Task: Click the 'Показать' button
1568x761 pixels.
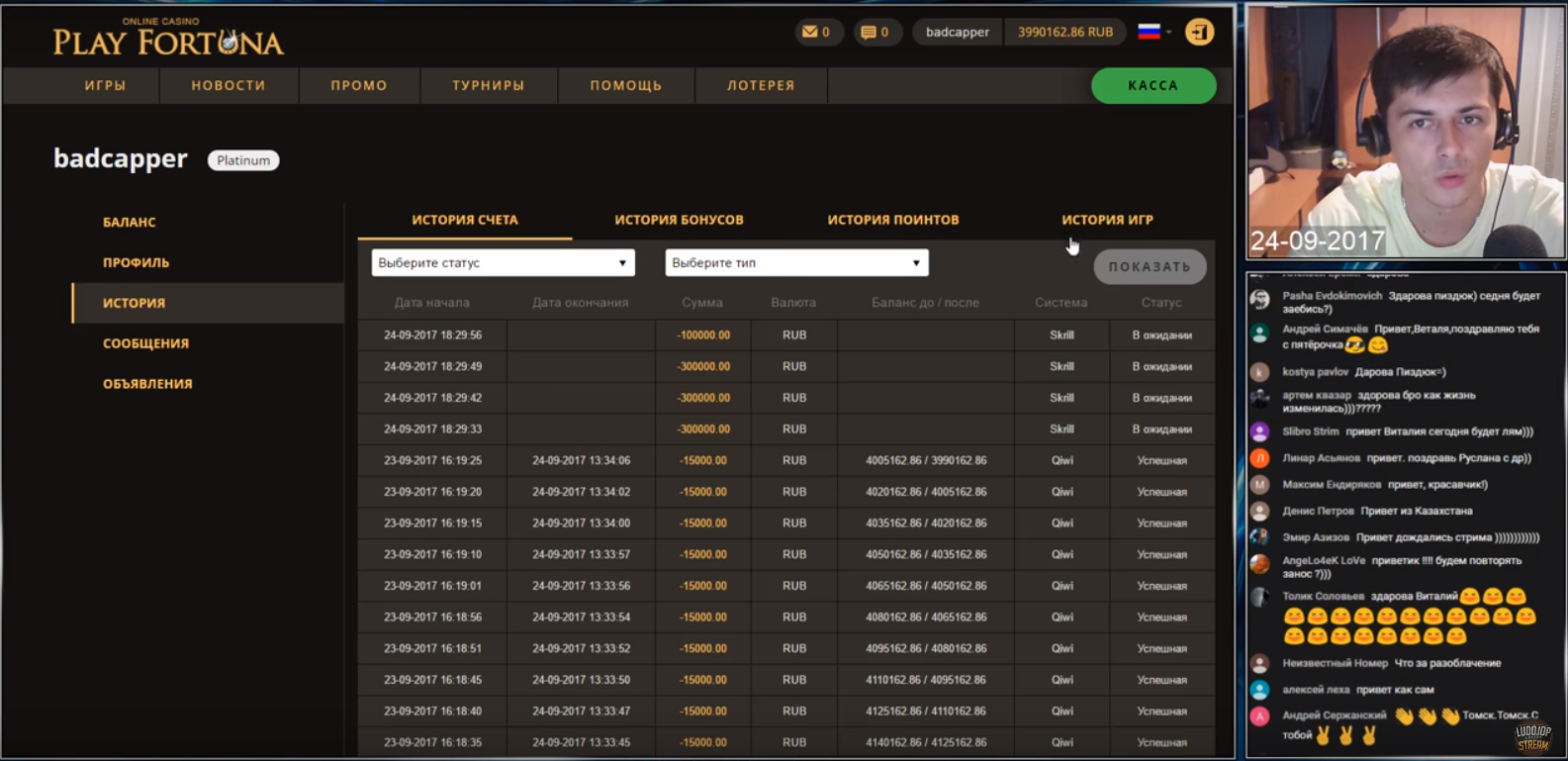Action: click(x=1150, y=266)
